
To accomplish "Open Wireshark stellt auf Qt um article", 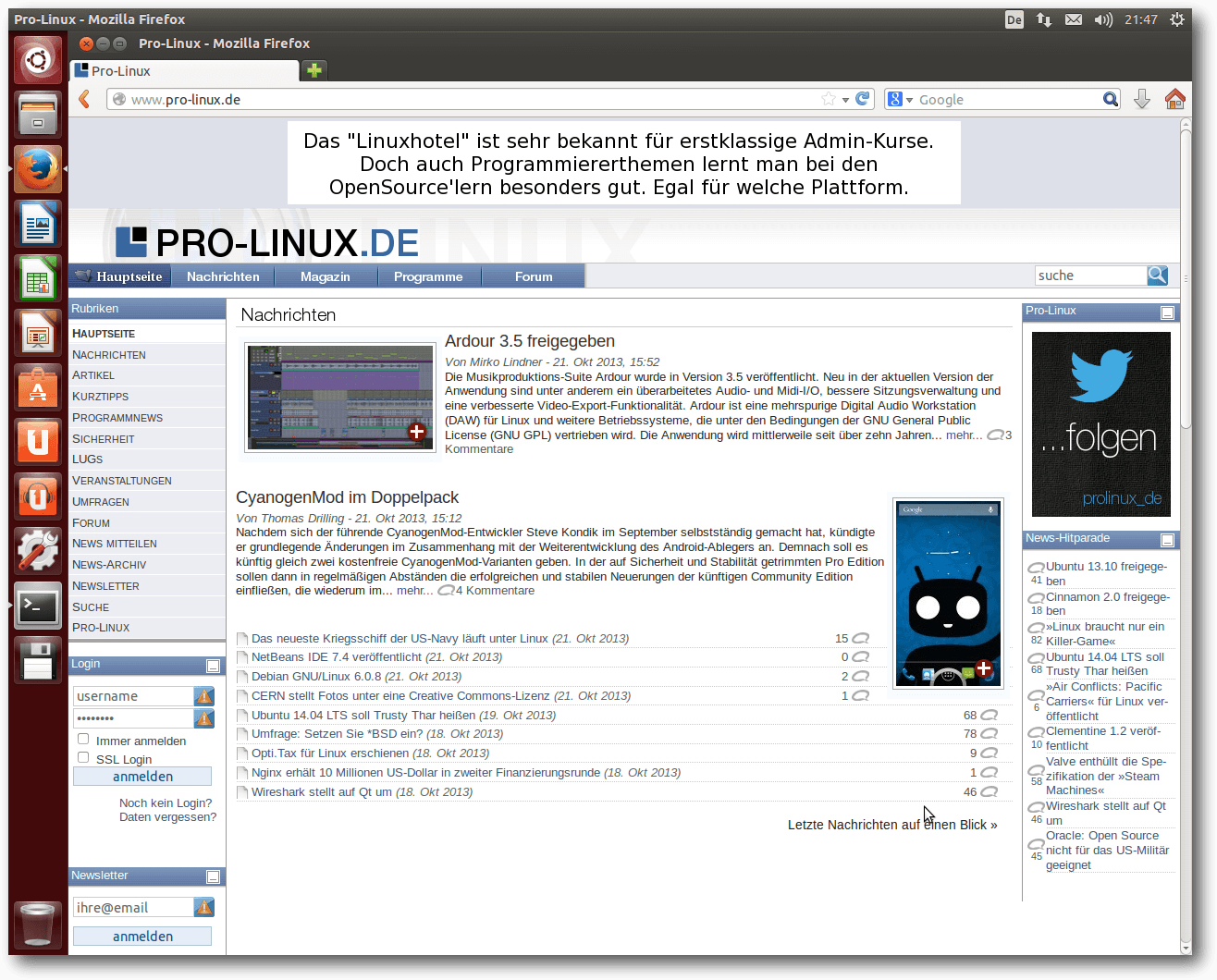I will tap(322, 791).
